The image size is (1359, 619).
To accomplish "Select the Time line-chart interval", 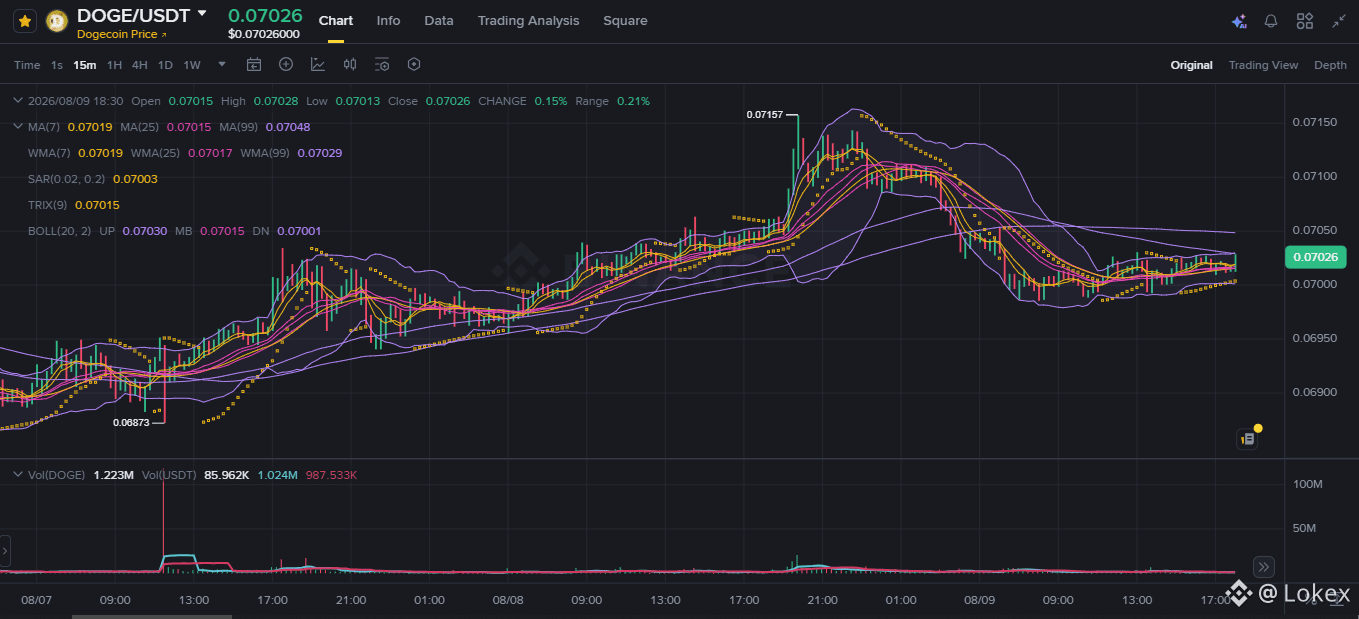I will pos(27,65).
